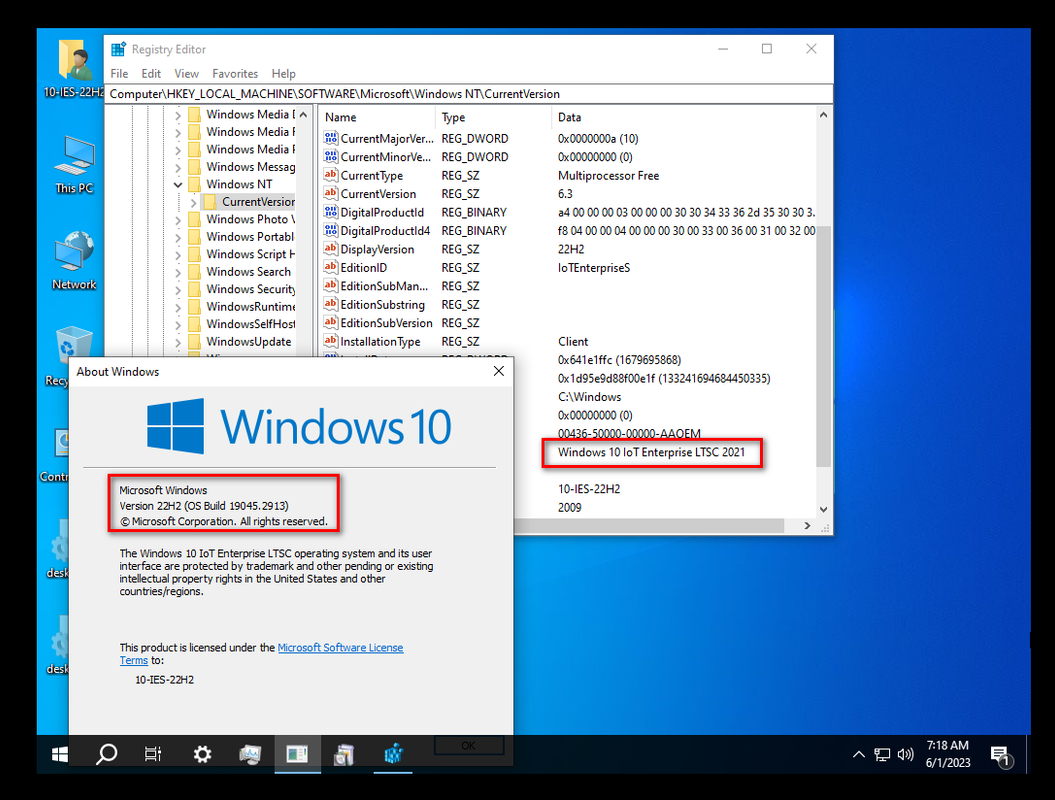Click the CurrentType string value icon

[x=330, y=175]
